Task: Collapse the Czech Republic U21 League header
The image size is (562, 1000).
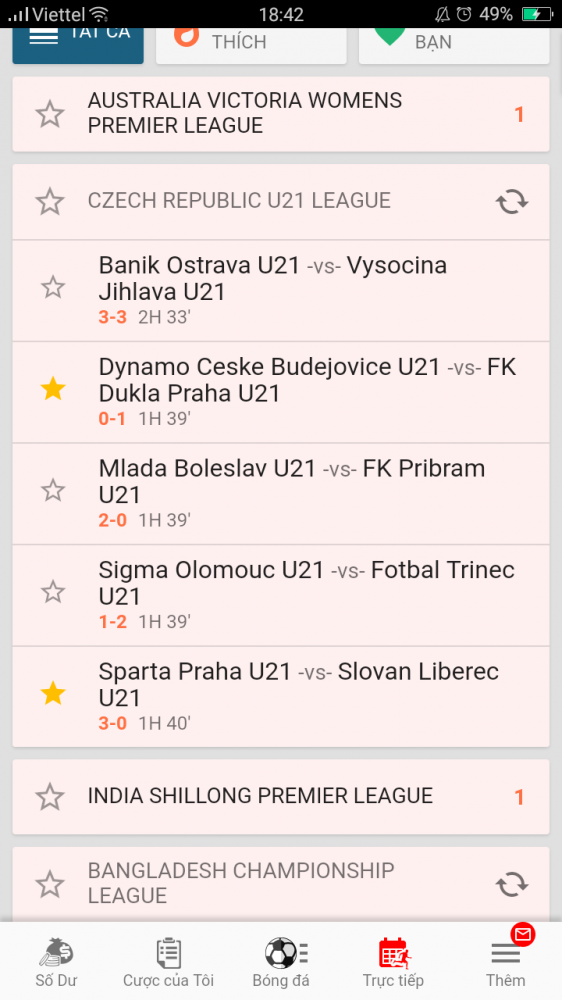Action: (x=281, y=202)
